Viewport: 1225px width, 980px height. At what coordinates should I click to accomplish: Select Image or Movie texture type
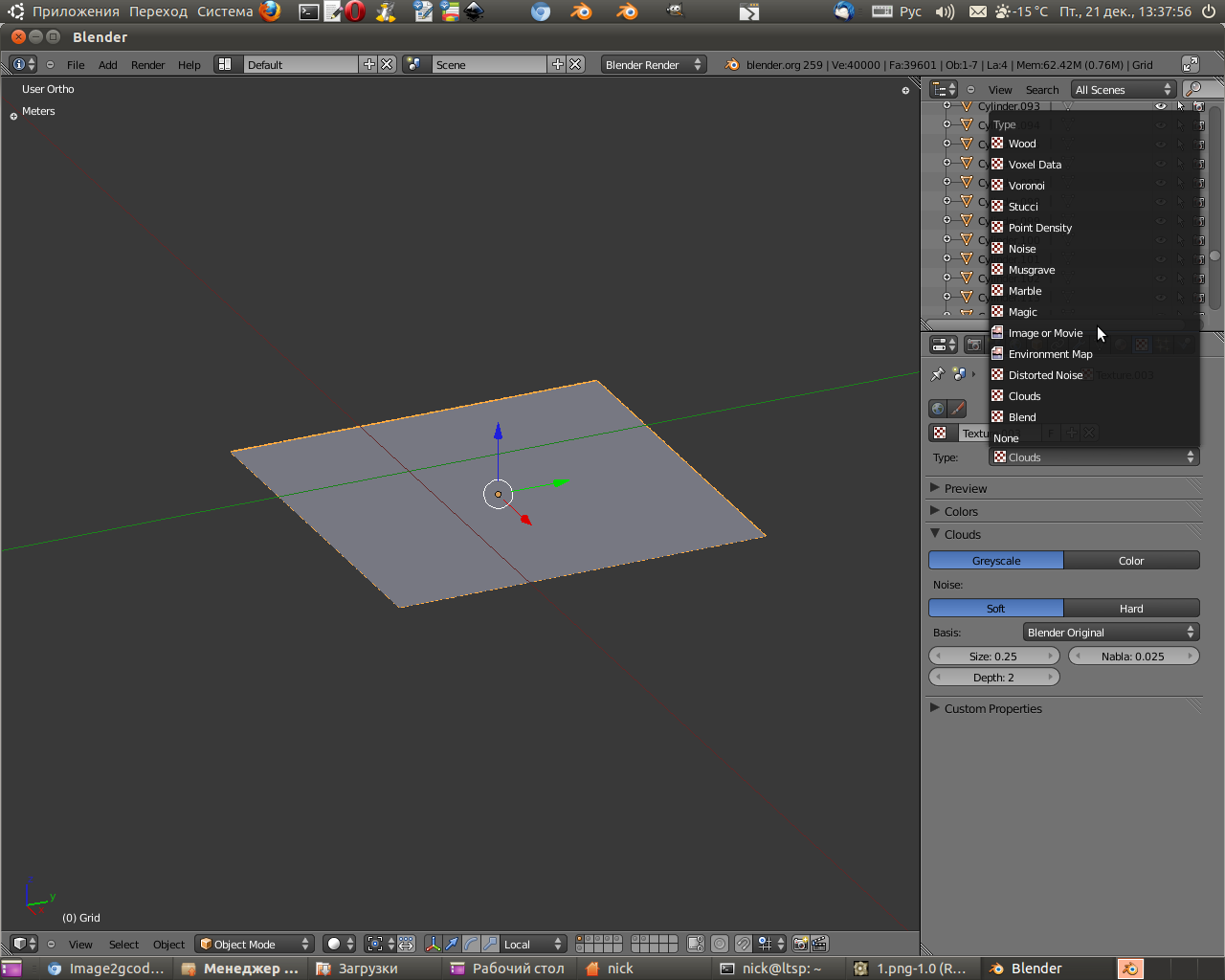click(x=1094, y=333)
